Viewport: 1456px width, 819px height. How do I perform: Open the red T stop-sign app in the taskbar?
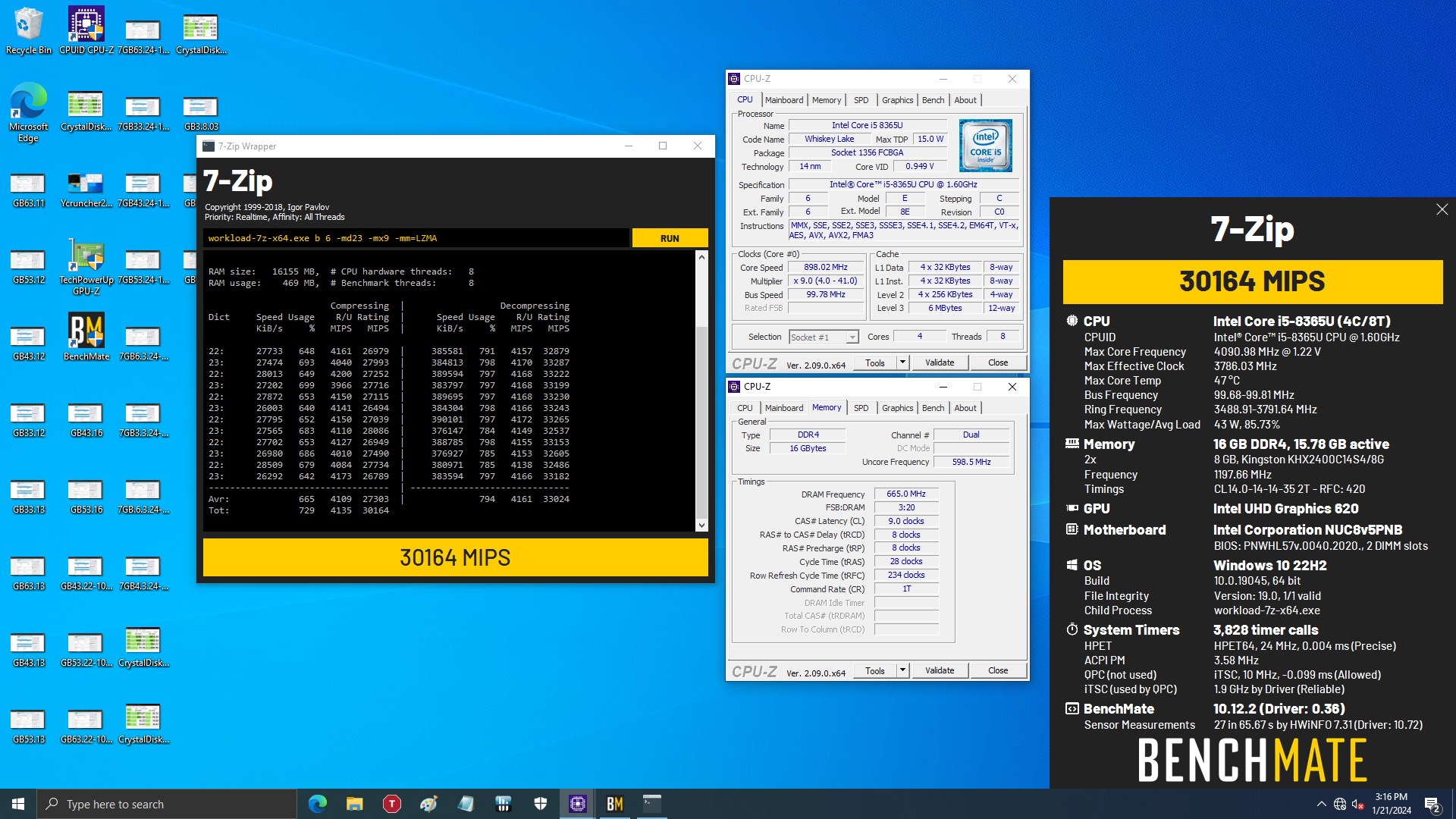(x=391, y=804)
